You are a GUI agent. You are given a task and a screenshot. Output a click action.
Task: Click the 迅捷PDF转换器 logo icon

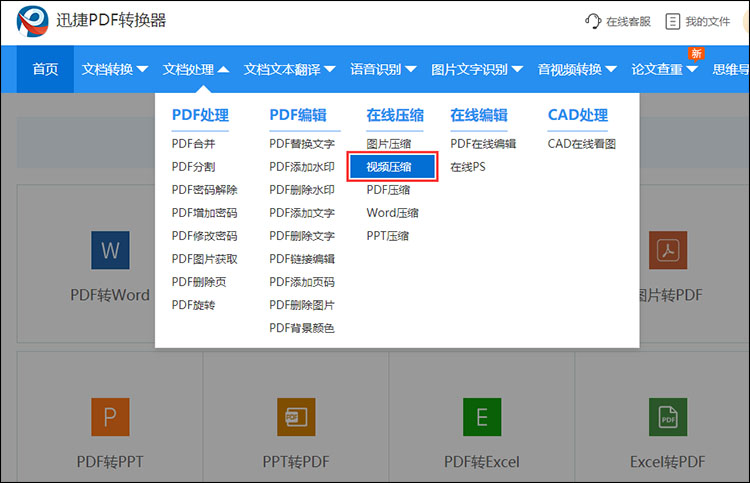coord(33,21)
